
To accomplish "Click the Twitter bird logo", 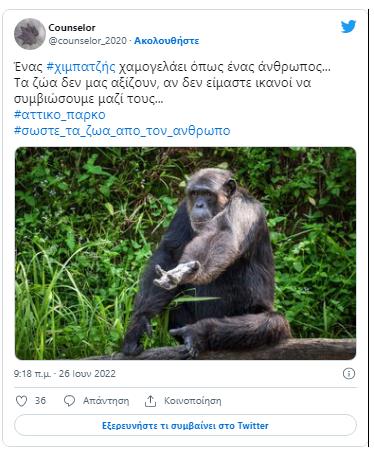I will tap(348, 27).
